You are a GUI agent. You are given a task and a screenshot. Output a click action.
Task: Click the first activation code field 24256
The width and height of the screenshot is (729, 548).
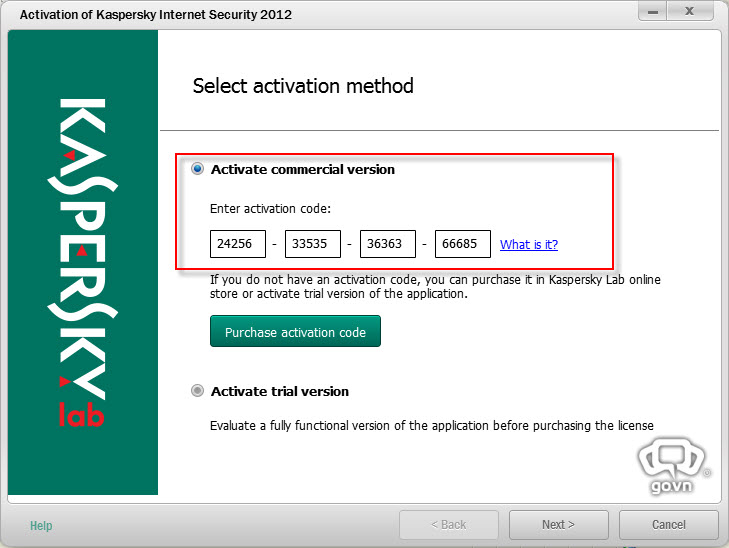238,244
